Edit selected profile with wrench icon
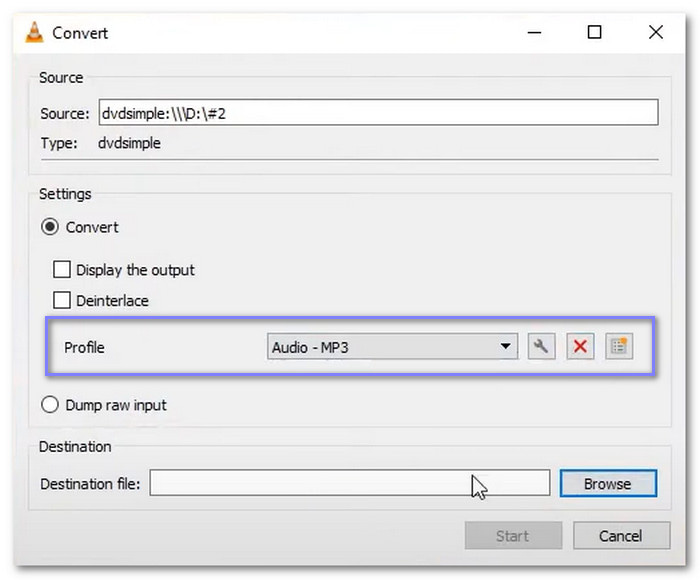The height and width of the screenshot is (580, 700). tap(541, 346)
